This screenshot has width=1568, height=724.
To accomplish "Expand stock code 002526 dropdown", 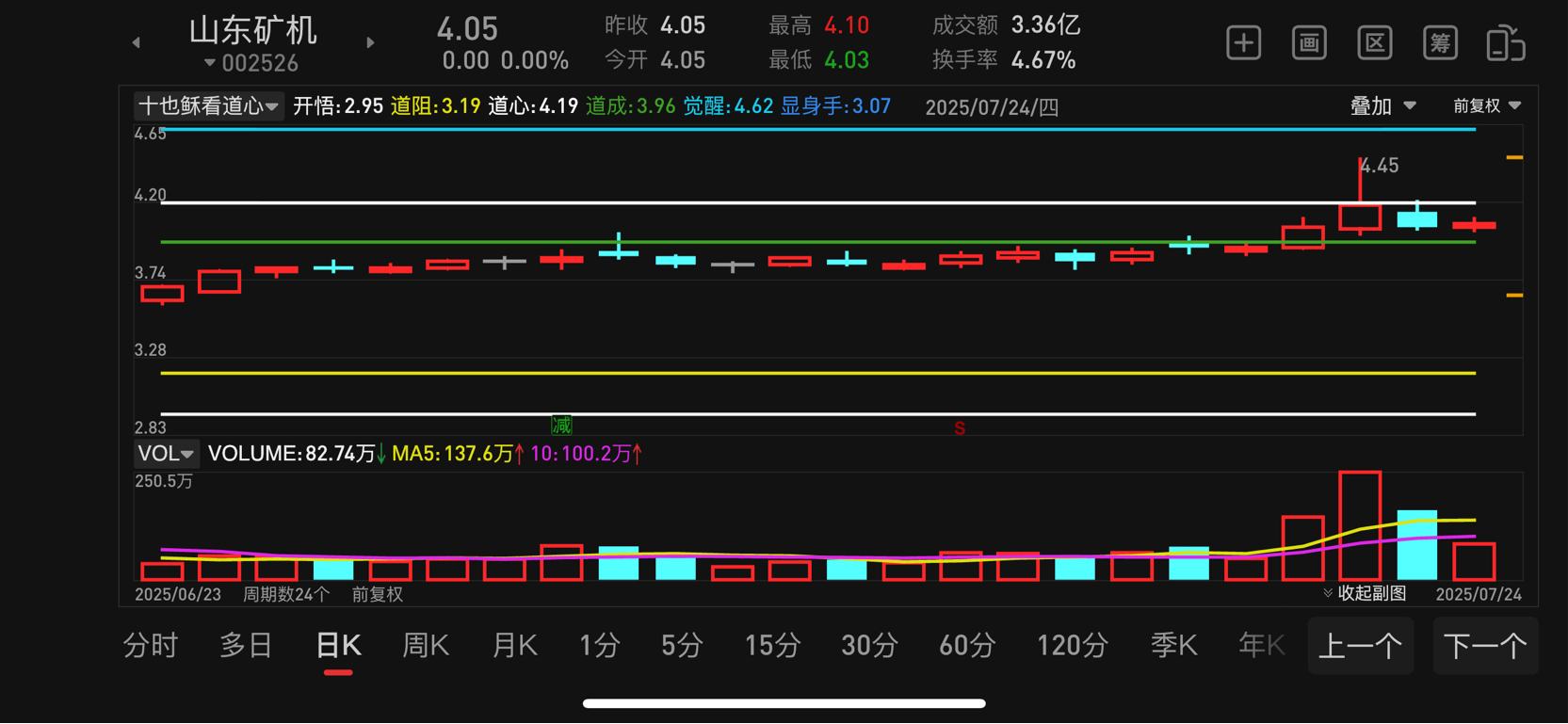I will point(251,63).
